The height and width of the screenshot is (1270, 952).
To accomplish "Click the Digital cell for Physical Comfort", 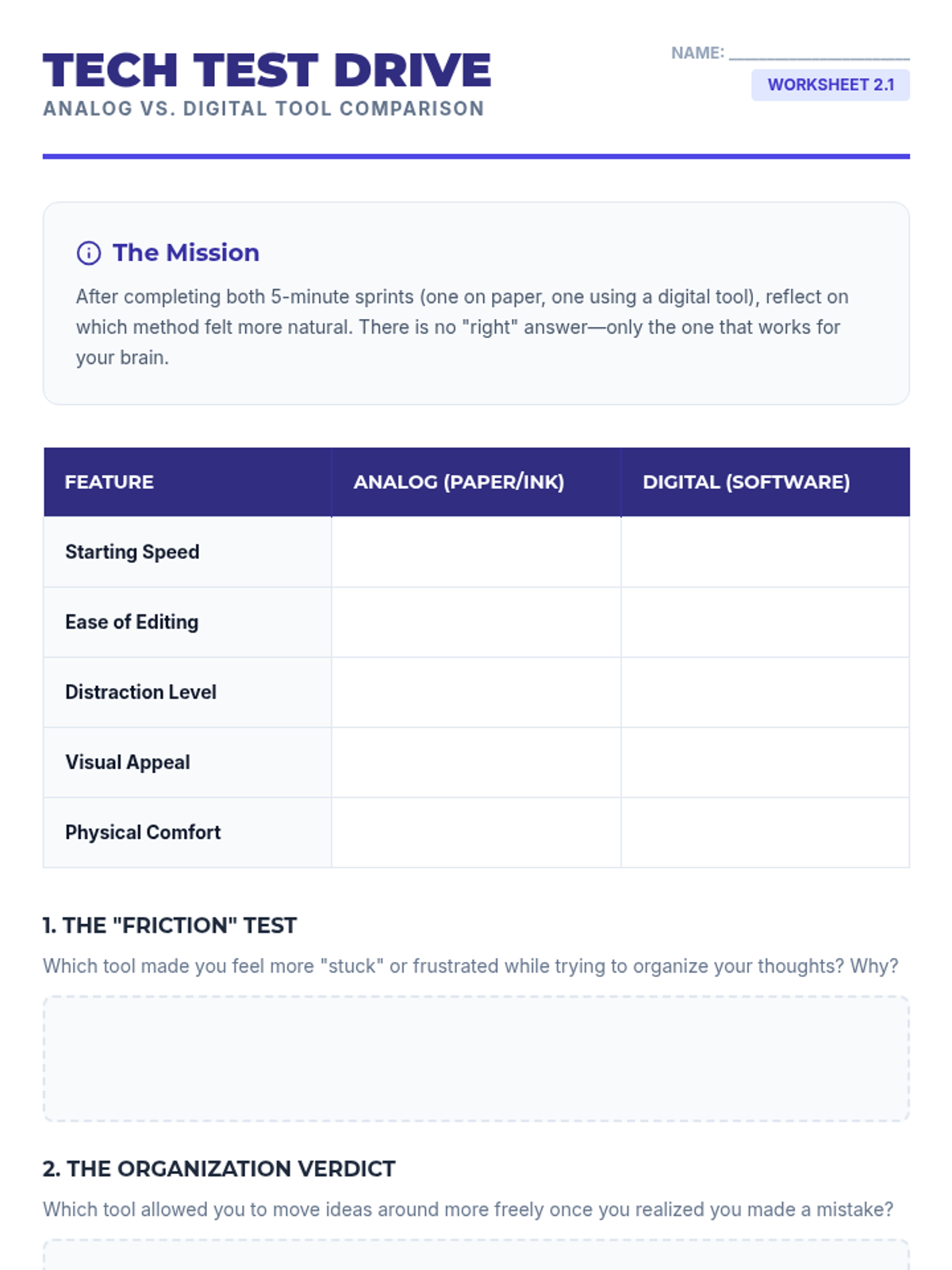I will click(765, 832).
